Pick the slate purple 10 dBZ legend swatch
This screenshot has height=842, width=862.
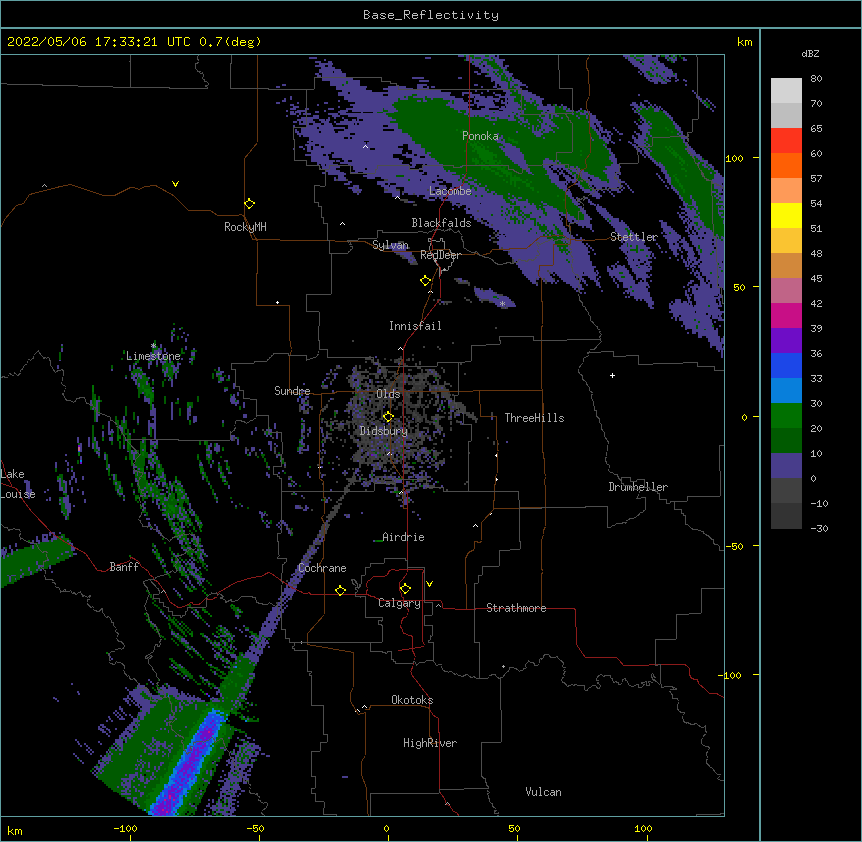point(786,466)
